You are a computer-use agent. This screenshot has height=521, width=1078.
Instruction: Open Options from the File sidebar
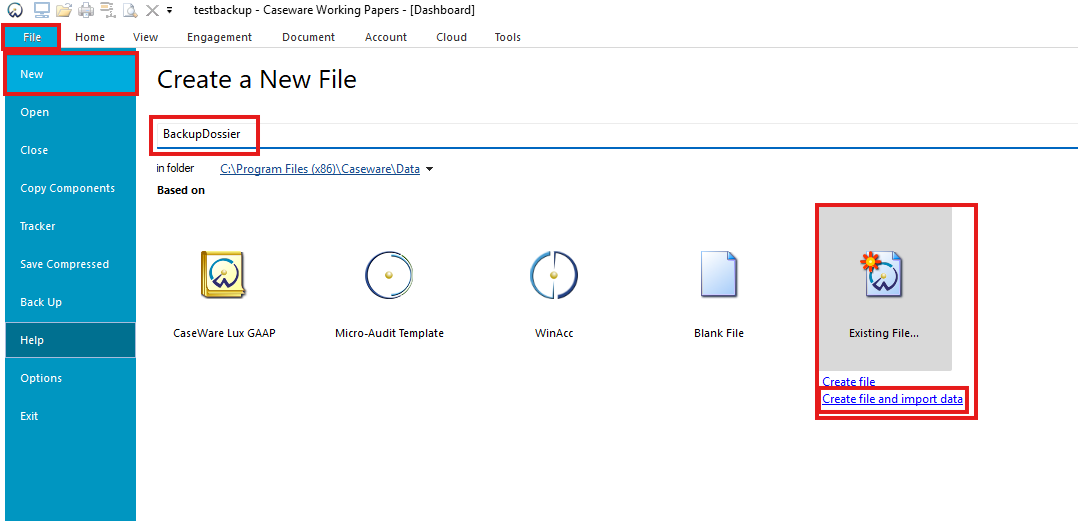(70, 378)
